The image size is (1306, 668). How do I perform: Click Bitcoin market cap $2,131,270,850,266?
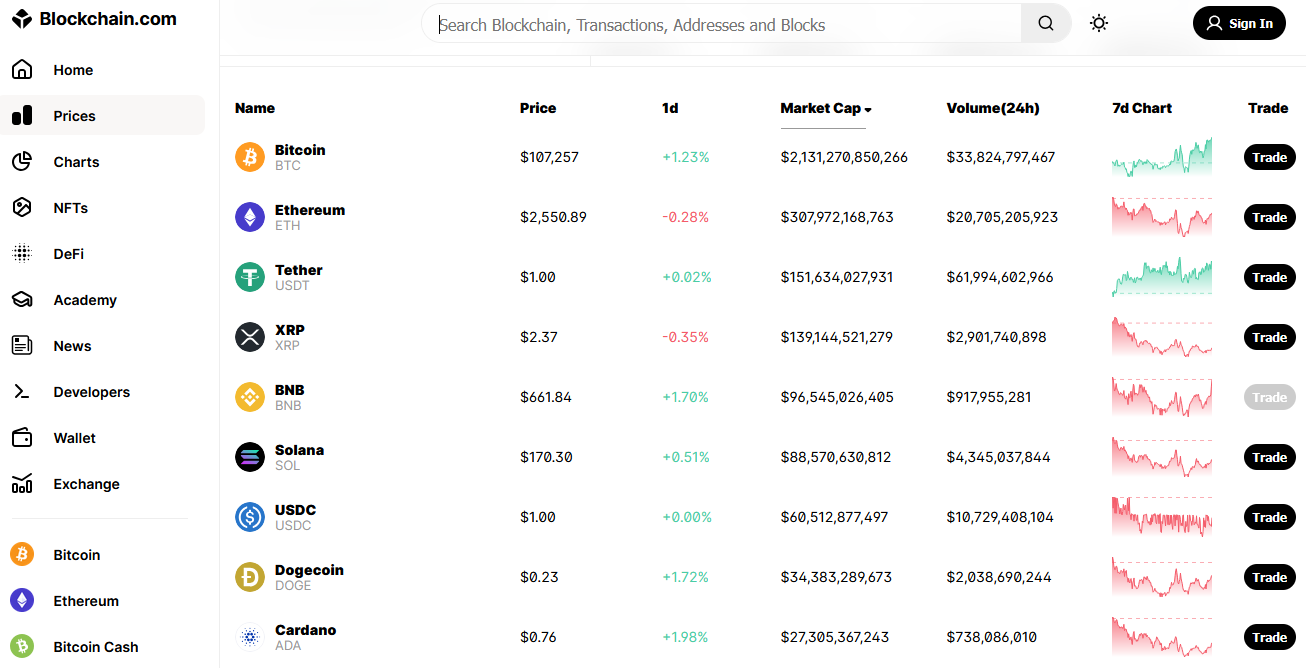coord(844,157)
